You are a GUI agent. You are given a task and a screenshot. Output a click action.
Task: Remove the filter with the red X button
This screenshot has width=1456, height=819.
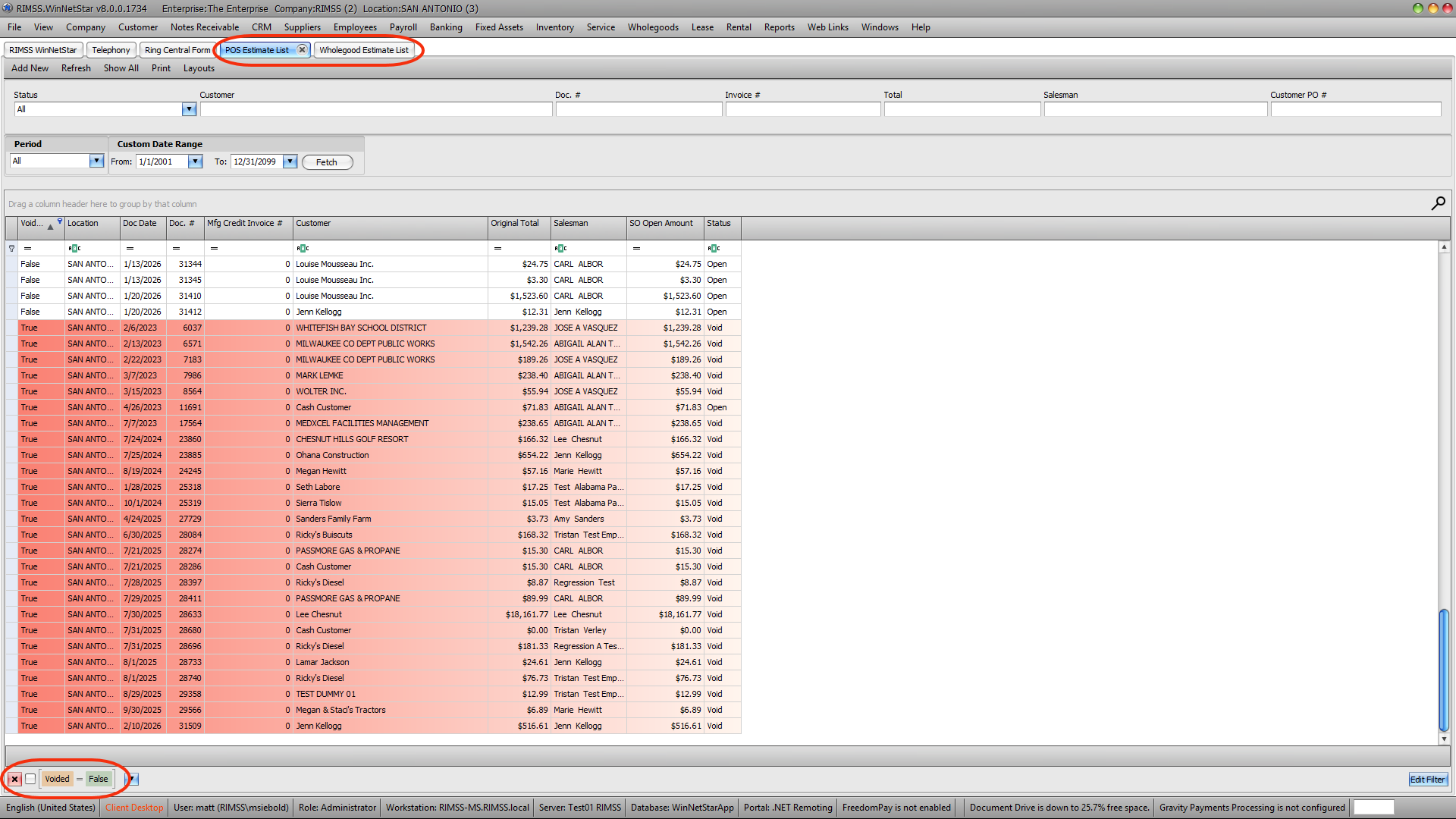(14, 779)
